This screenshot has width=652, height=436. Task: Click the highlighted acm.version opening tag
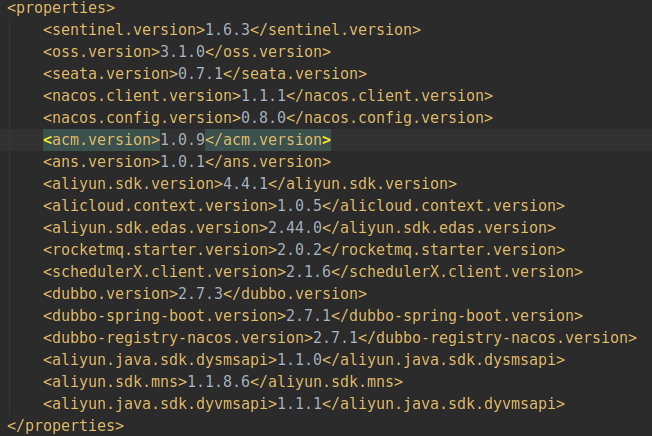tap(101, 139)
